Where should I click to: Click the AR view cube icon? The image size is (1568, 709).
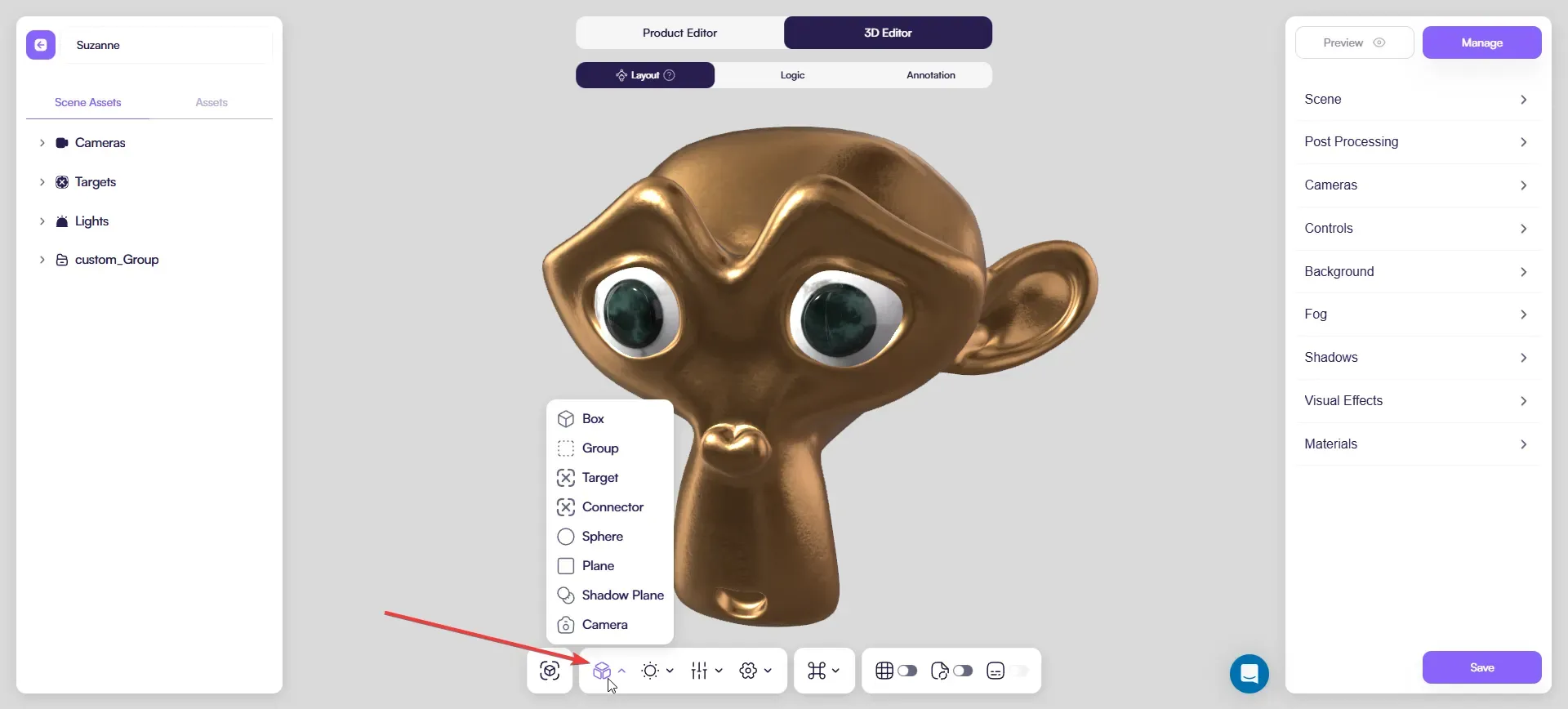550,671
